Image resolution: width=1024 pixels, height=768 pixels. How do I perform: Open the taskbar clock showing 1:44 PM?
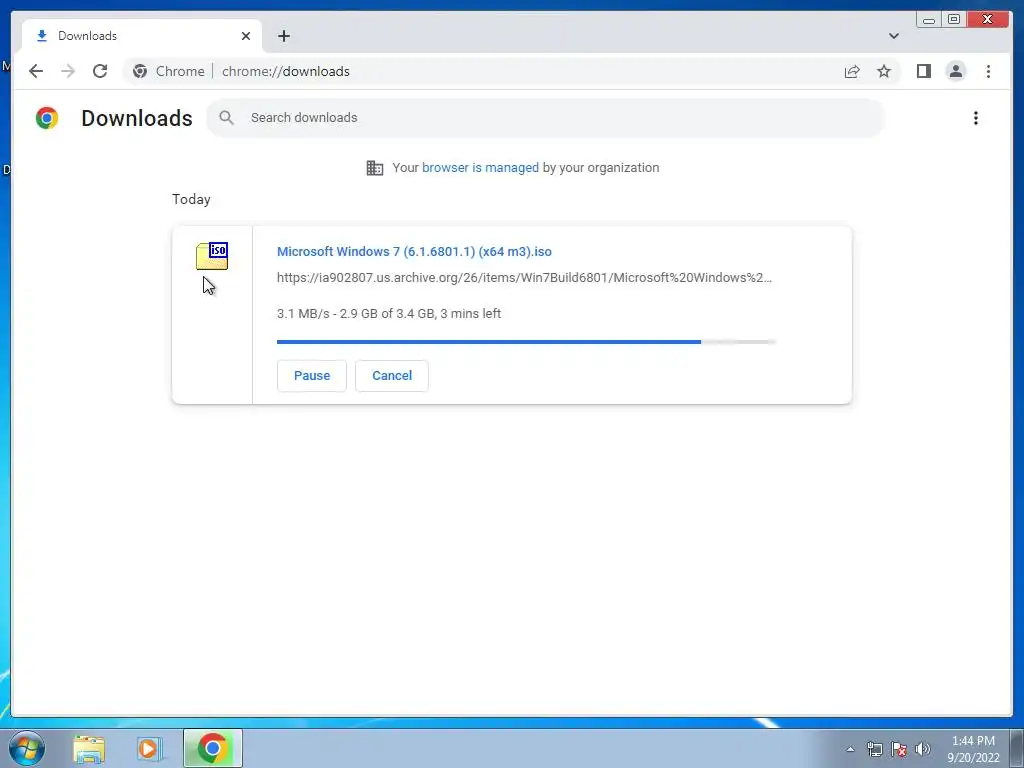973,749
